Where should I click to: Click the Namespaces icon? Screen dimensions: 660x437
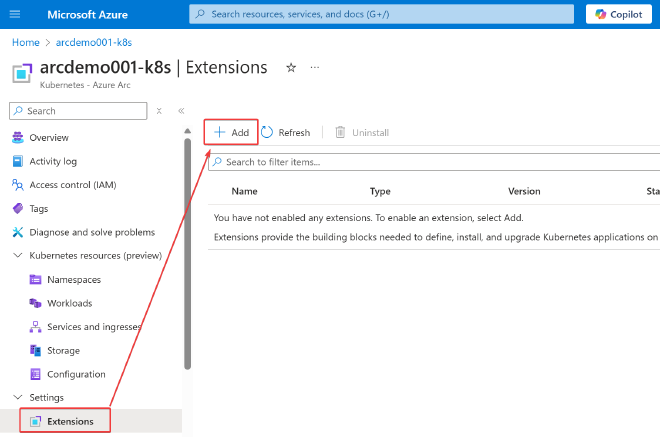click(x=35, y=280)
